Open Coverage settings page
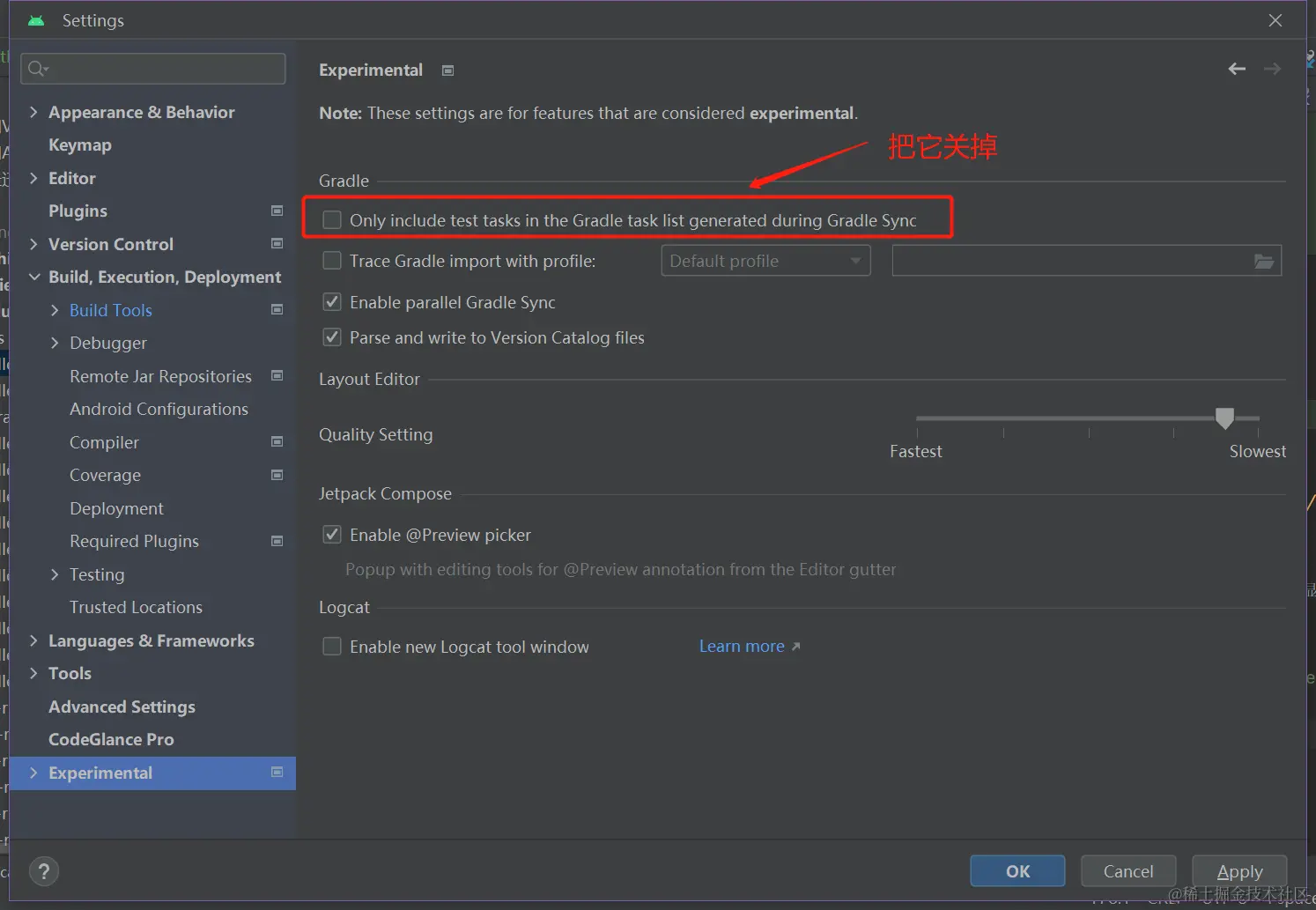 point(105,476)
